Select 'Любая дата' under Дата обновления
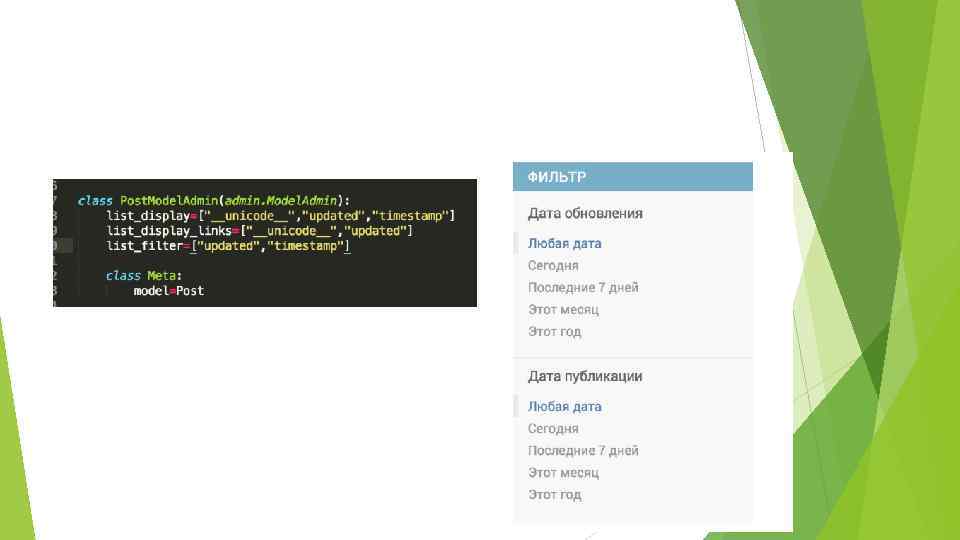960x540 pixels. [564, 244]
